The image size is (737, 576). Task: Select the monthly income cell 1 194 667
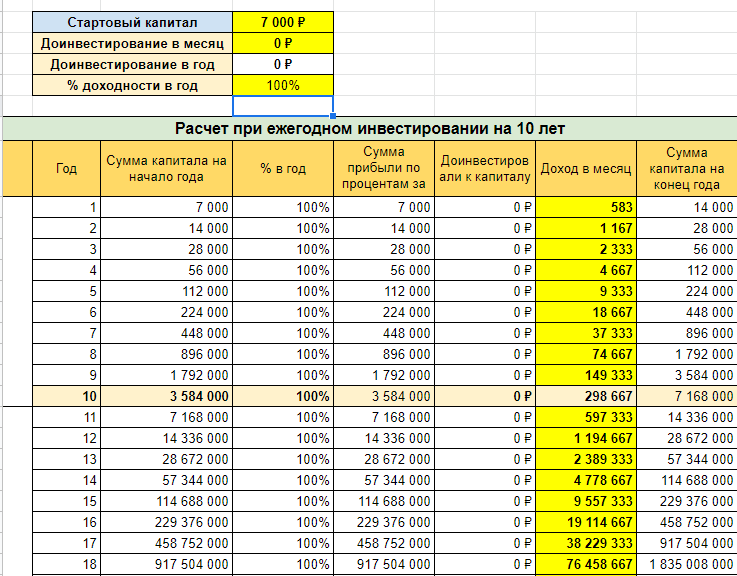coord(586,438)
